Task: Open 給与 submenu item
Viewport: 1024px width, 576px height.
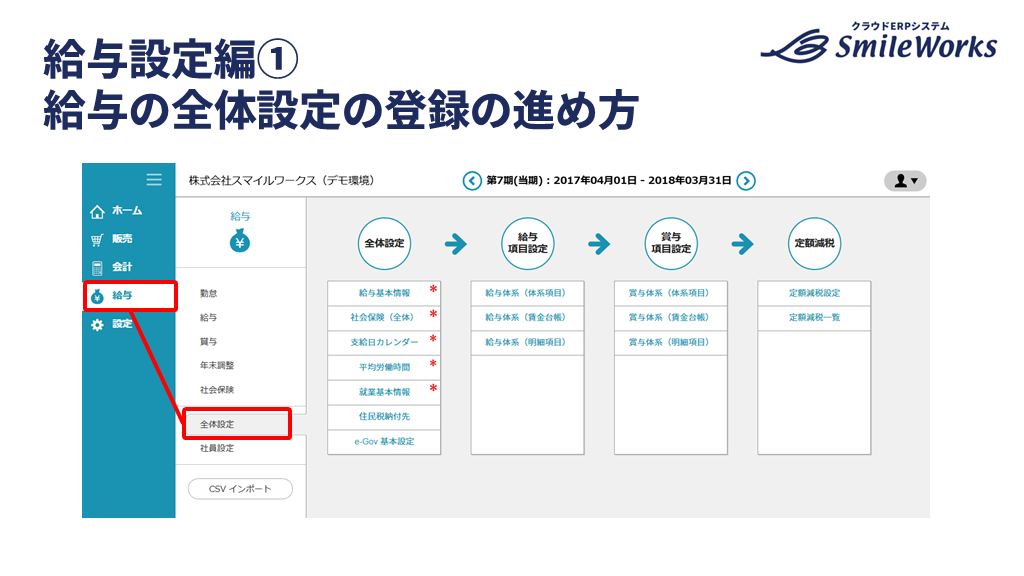Action: click(x=208, y=317)
